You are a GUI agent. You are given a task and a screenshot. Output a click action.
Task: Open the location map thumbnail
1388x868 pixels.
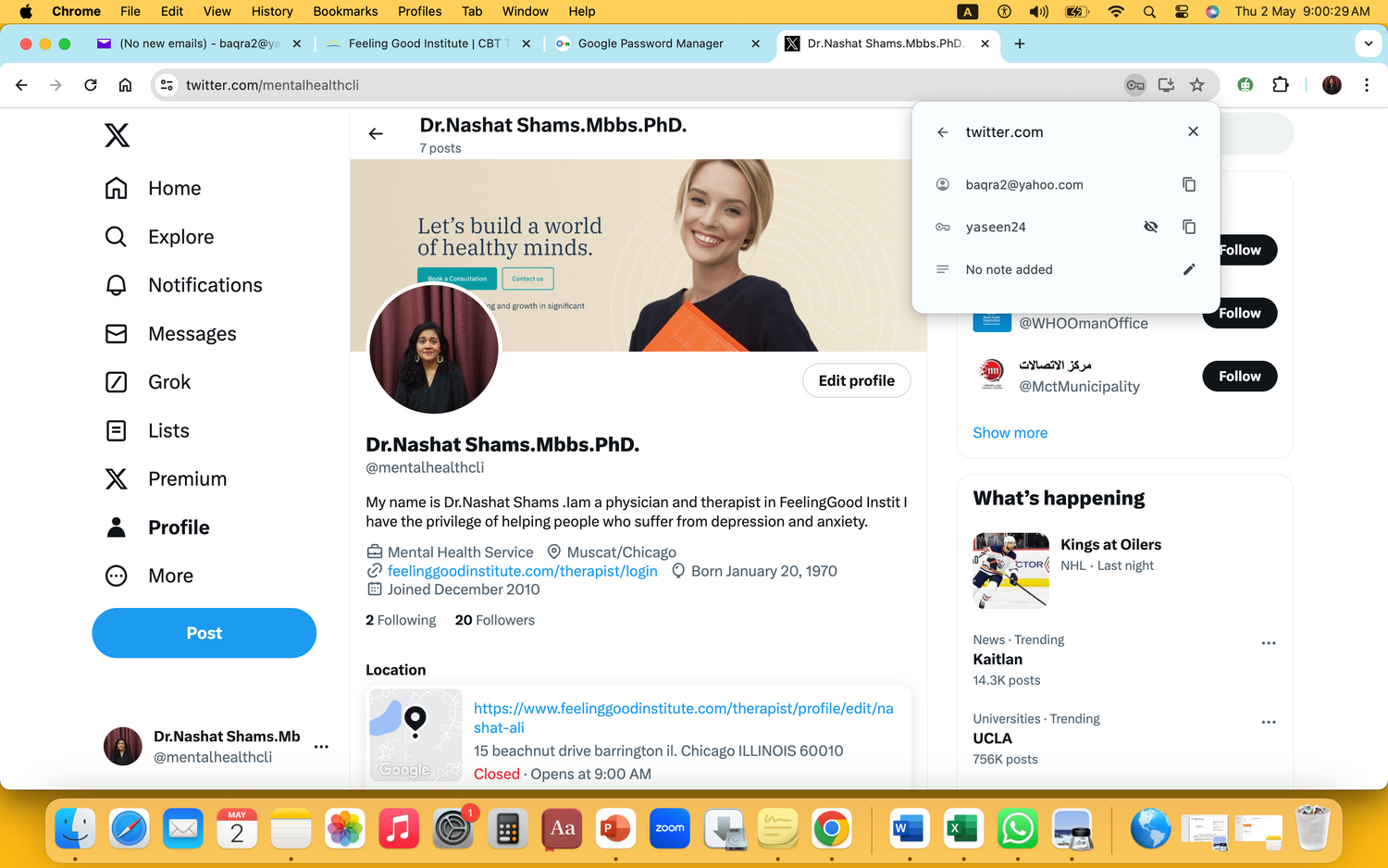coord(415,735)
